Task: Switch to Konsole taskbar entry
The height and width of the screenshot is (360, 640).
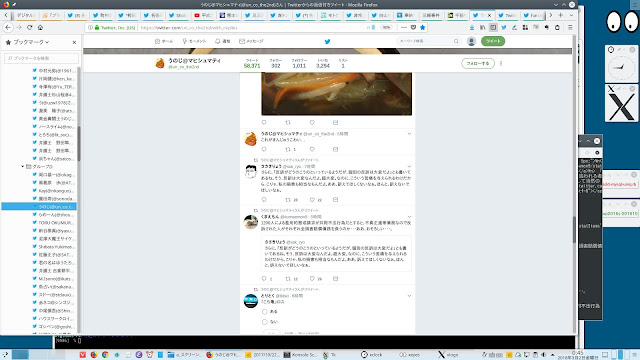Action: [300, 355]
